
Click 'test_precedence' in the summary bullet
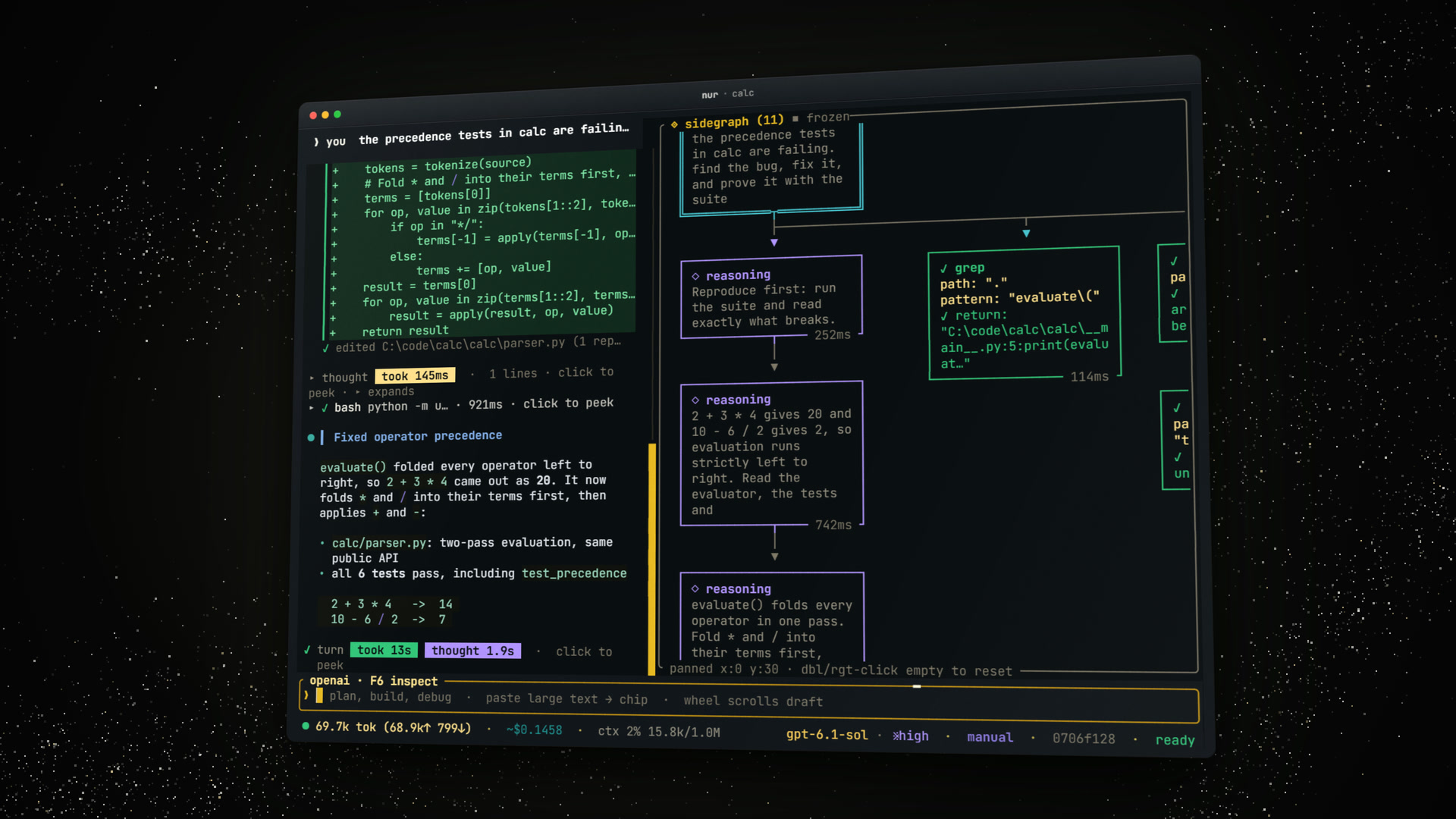click(574, 573)
